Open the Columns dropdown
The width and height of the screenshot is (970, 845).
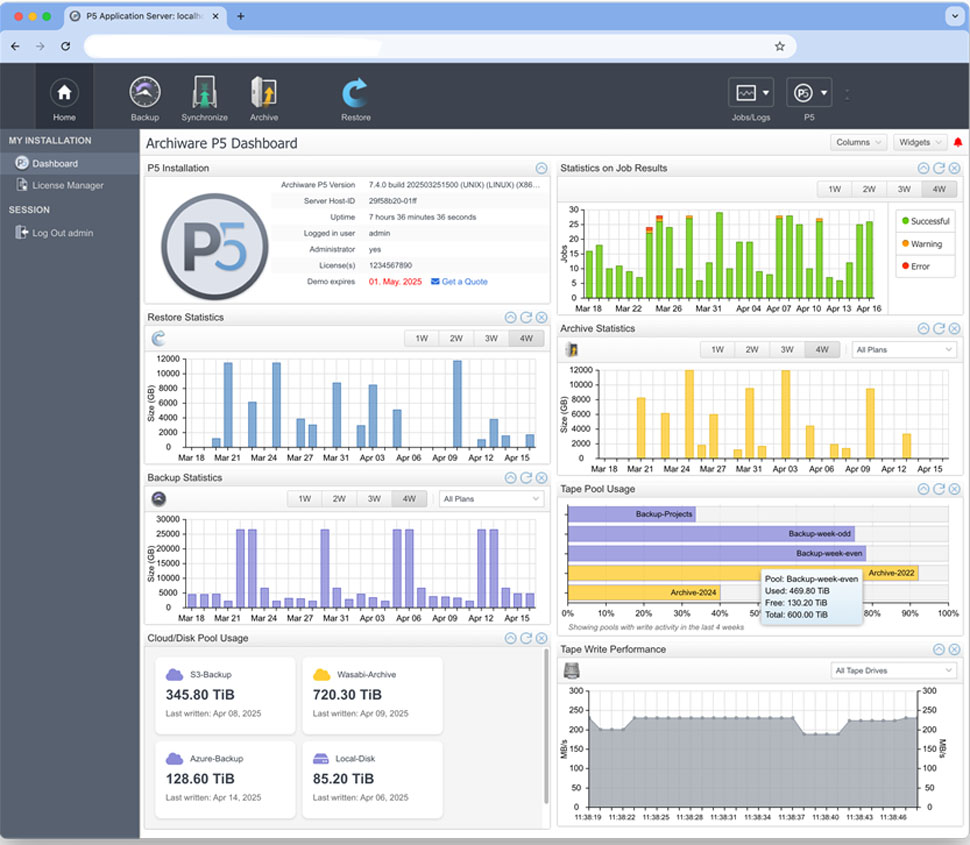click(x=858, y=142)
